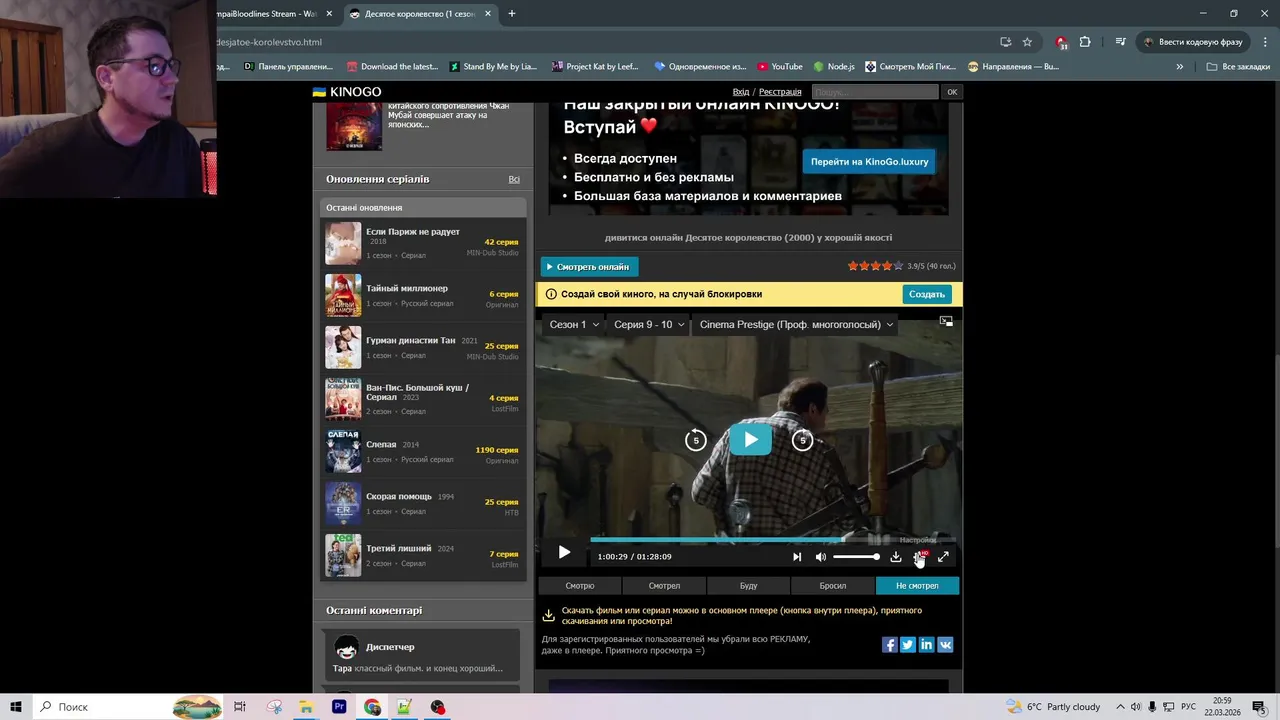Open Premiere Pro from the taskbar
Screen dimensions: 1280x720
click(339, 707)
